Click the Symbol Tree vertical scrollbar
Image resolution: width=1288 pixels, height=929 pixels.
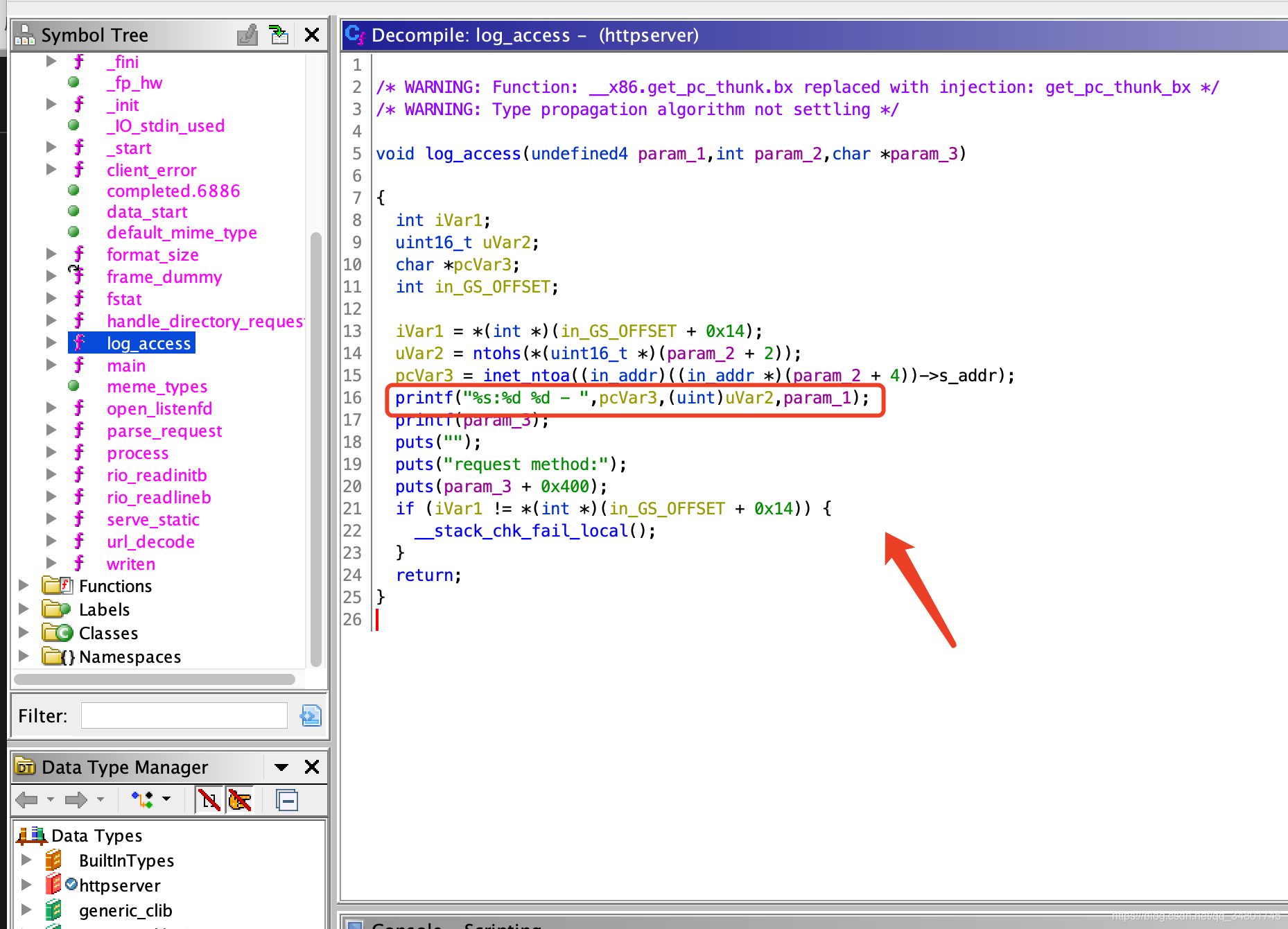(316, 449)
